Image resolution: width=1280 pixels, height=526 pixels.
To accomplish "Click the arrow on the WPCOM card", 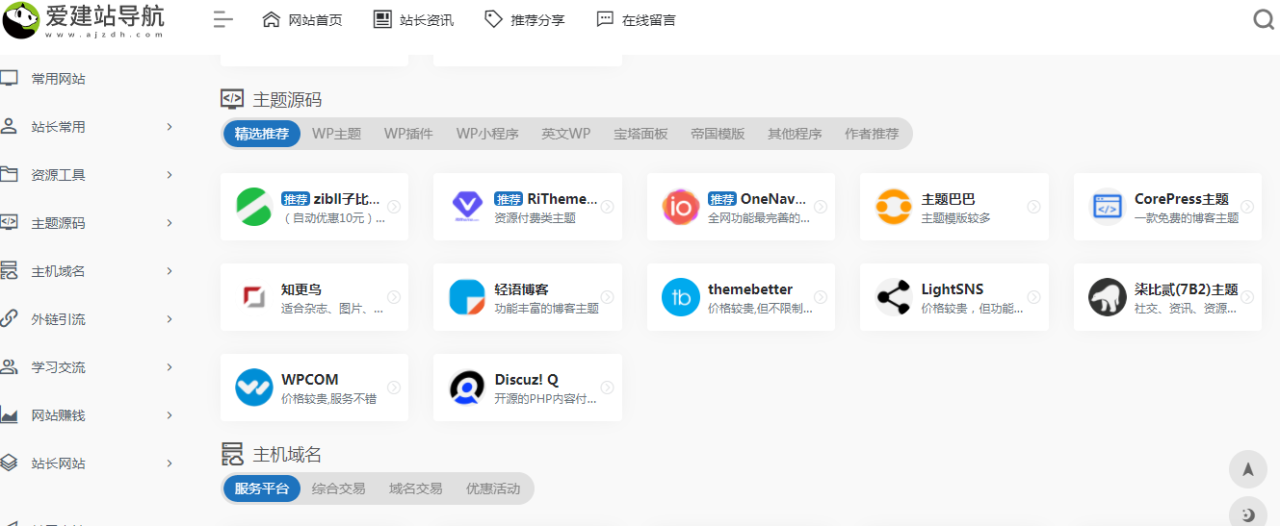I will point(394,387).
